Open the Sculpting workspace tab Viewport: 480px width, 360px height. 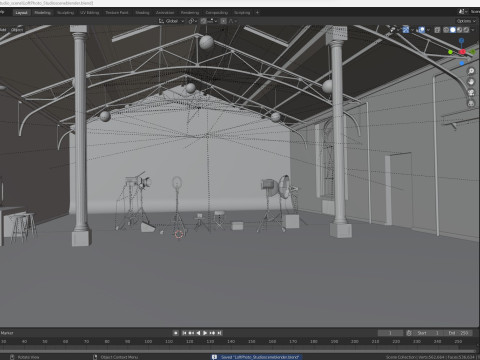(x=65, y=13)
